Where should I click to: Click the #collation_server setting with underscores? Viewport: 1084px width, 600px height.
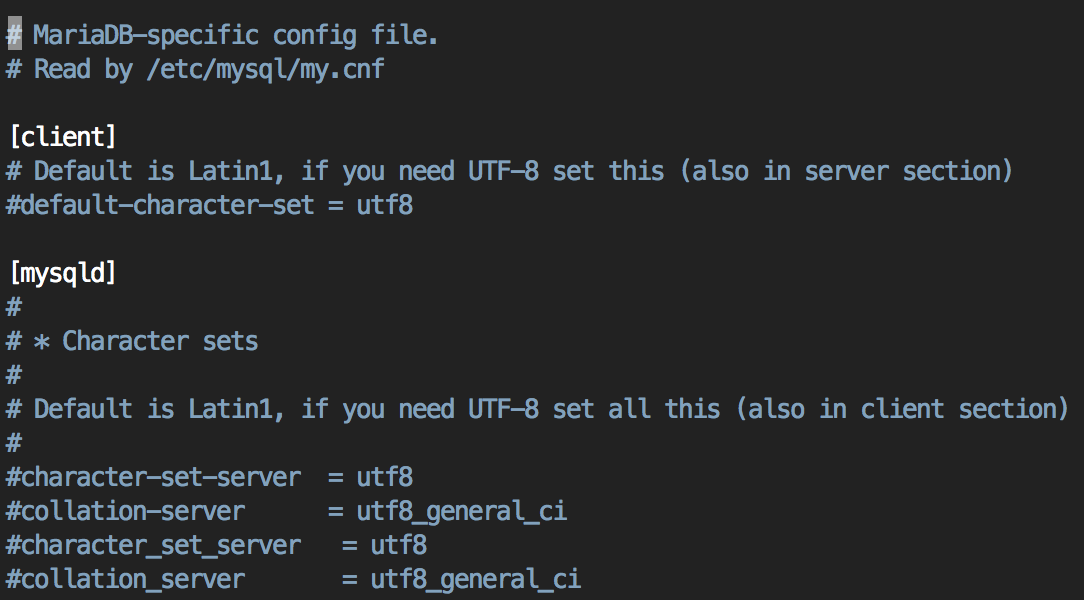click(x=126, y=579)
